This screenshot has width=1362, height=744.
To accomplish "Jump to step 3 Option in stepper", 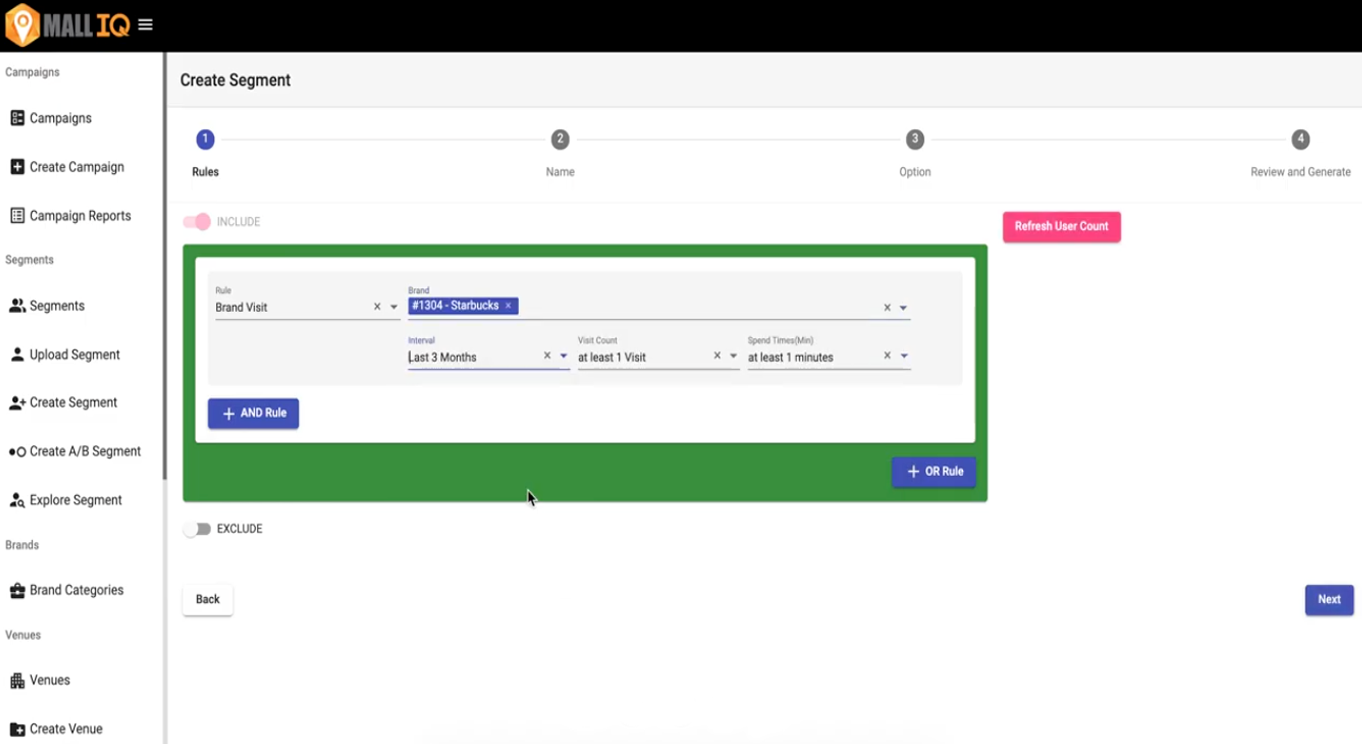I will point(914,140).
